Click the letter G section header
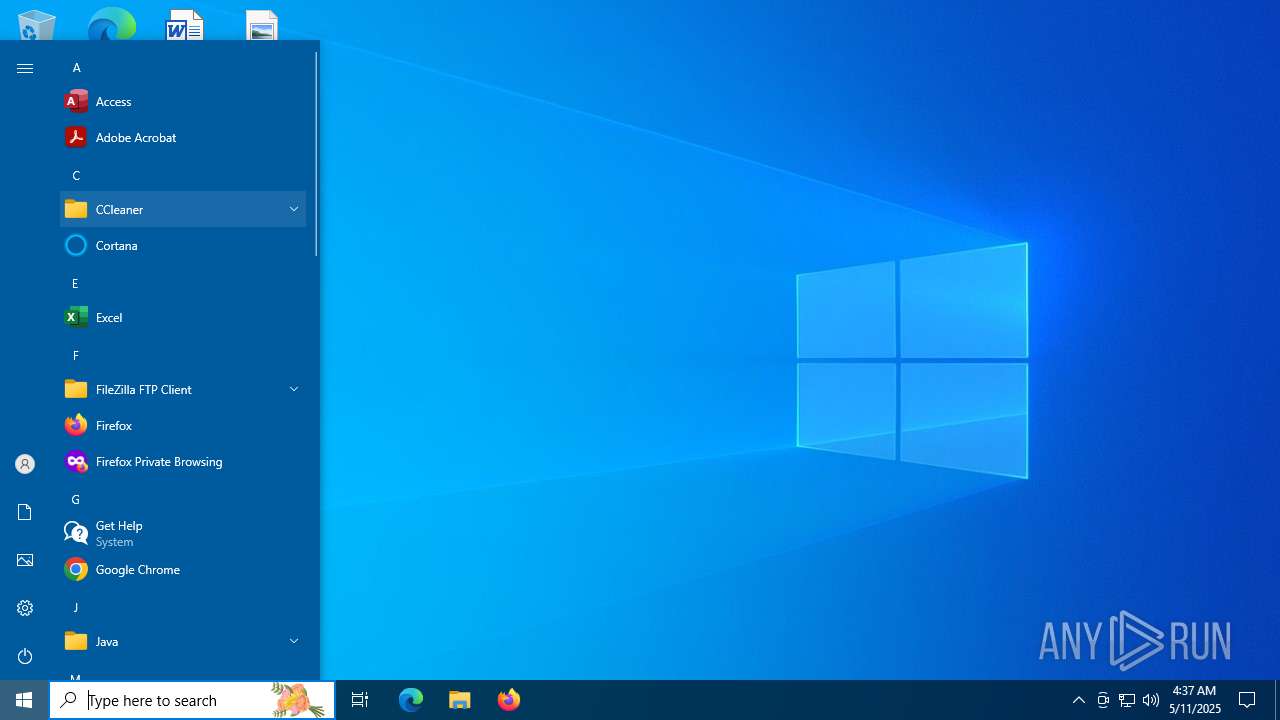This screenshot has width=1280, height=720. [75, 500]
